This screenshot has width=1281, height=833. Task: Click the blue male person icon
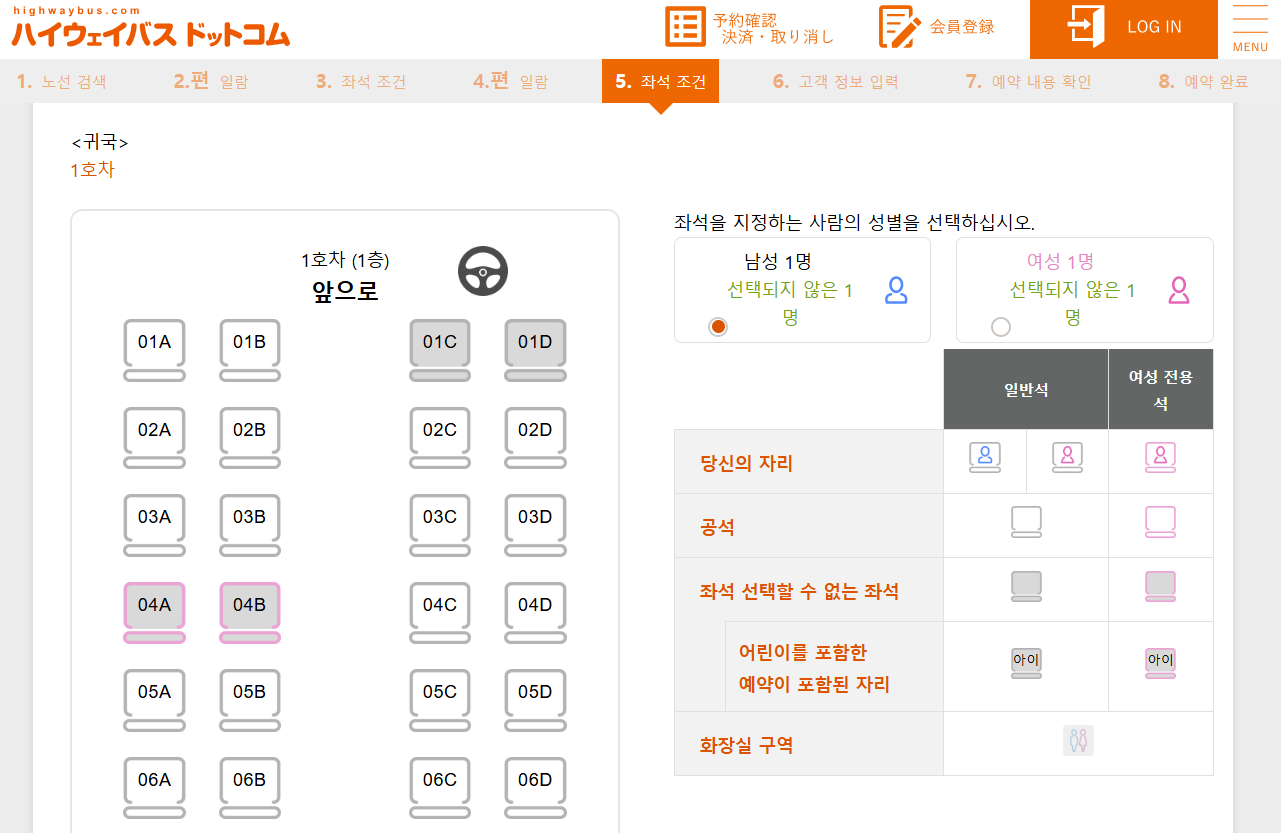(x=897, y=290)
